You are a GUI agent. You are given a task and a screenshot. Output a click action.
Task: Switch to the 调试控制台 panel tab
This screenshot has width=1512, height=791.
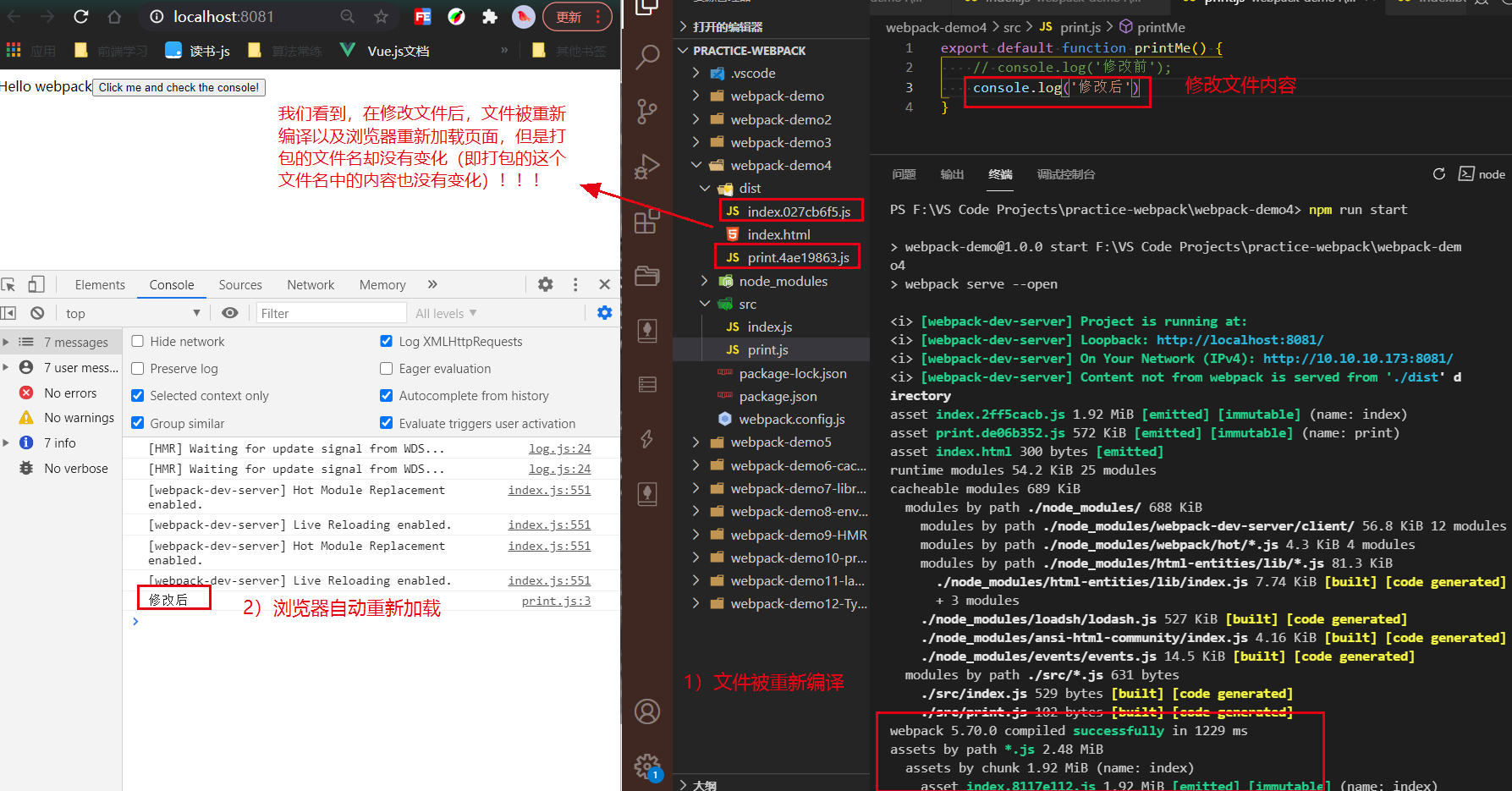pyautogui.click(x=1066, y=174)
